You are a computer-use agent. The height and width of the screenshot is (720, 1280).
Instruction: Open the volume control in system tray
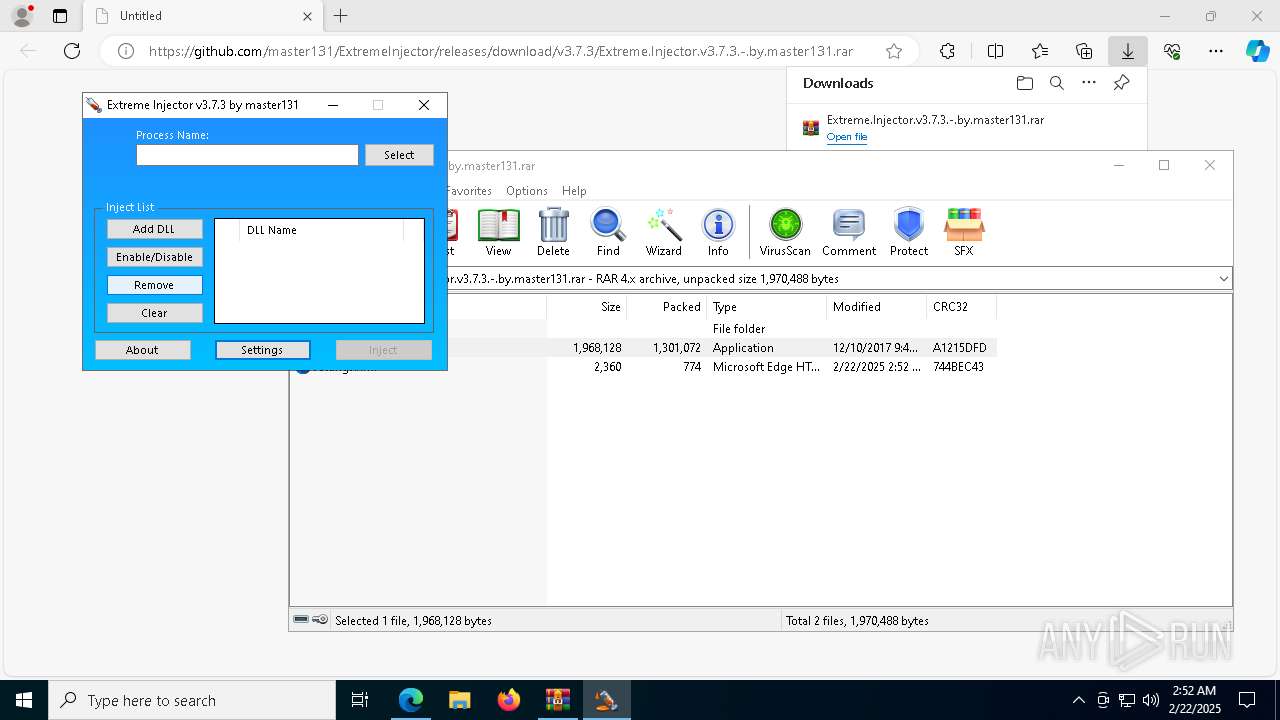1150,700
